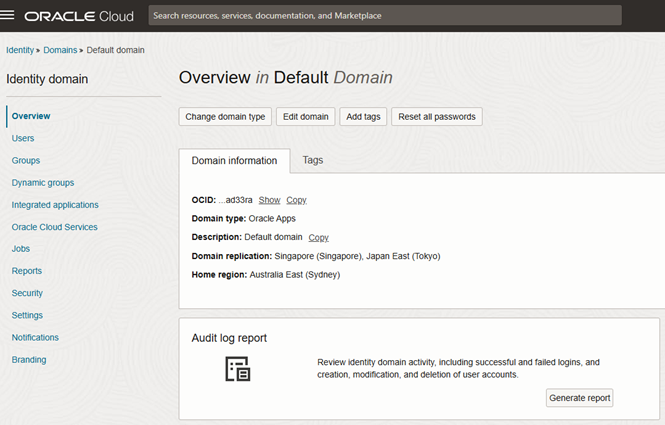665x425 pixels.
Task: Open Users in the sidebar
Action: tap(23, 138)
